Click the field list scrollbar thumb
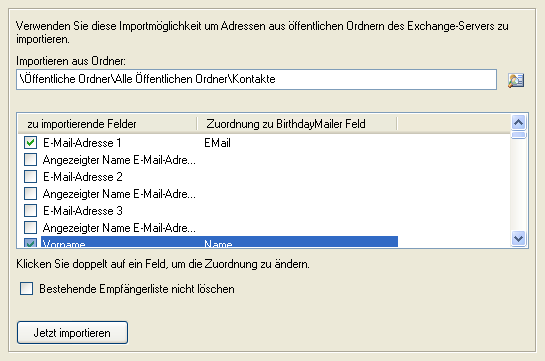The image size is (545, 361). [519, 134]
